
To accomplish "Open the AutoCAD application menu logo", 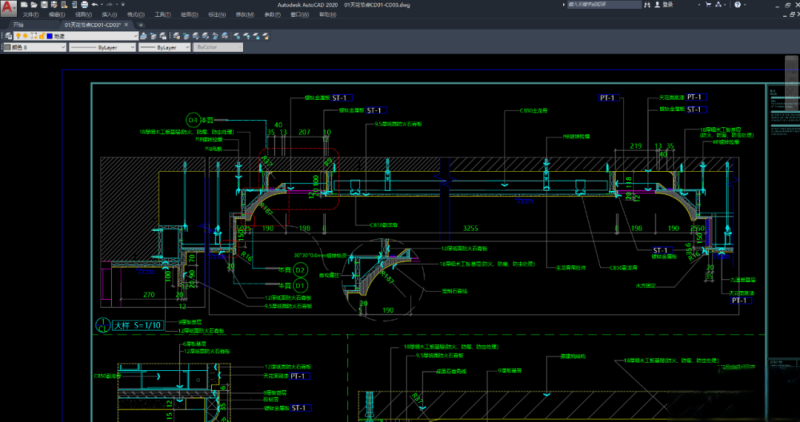I will (x=8, y=8).
